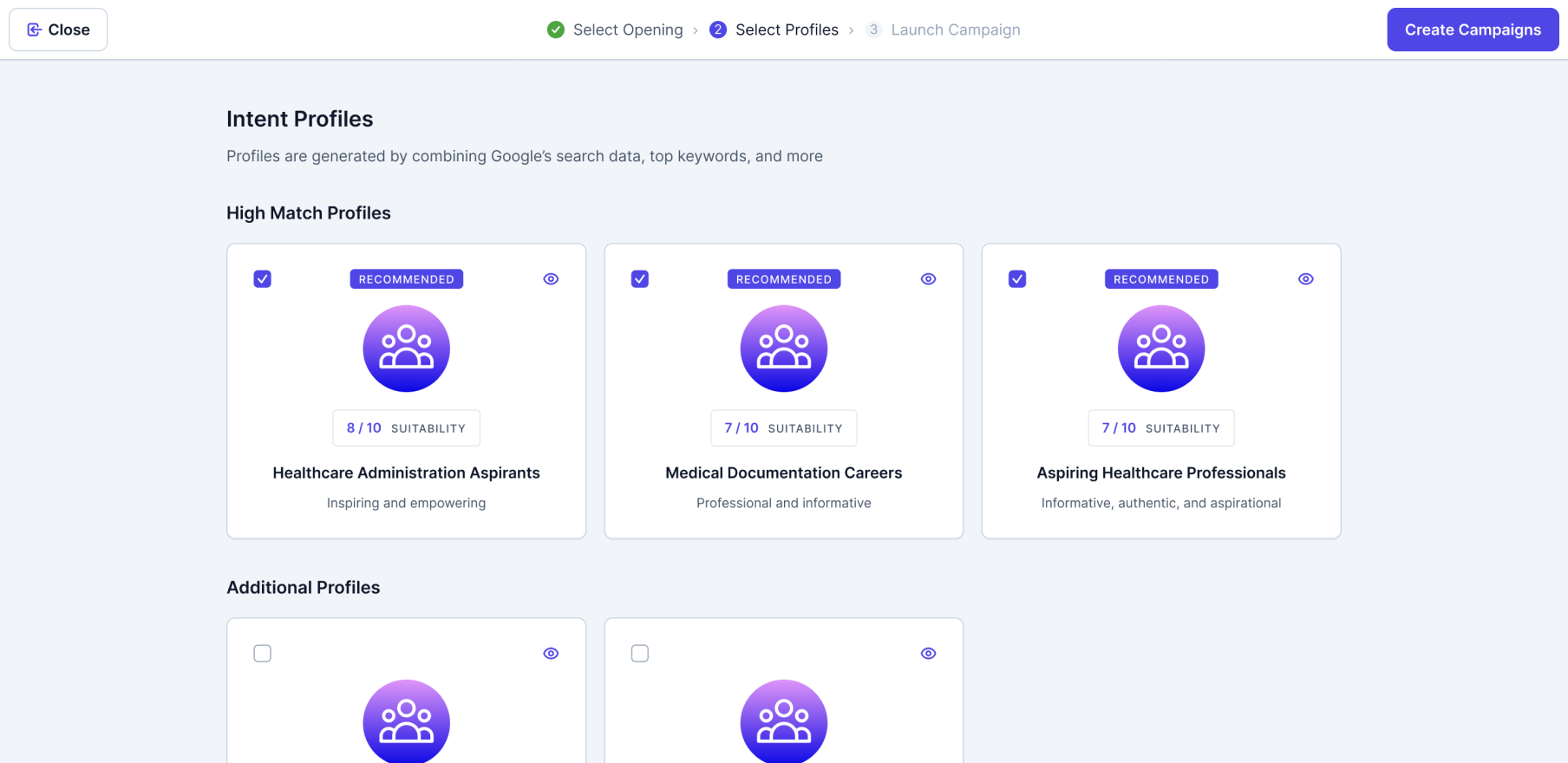Image resolution: width=1568 pixels, height=763 pixels.
Task: Check the second Additional Profiles card checkbox
Action: pos(640,654)
